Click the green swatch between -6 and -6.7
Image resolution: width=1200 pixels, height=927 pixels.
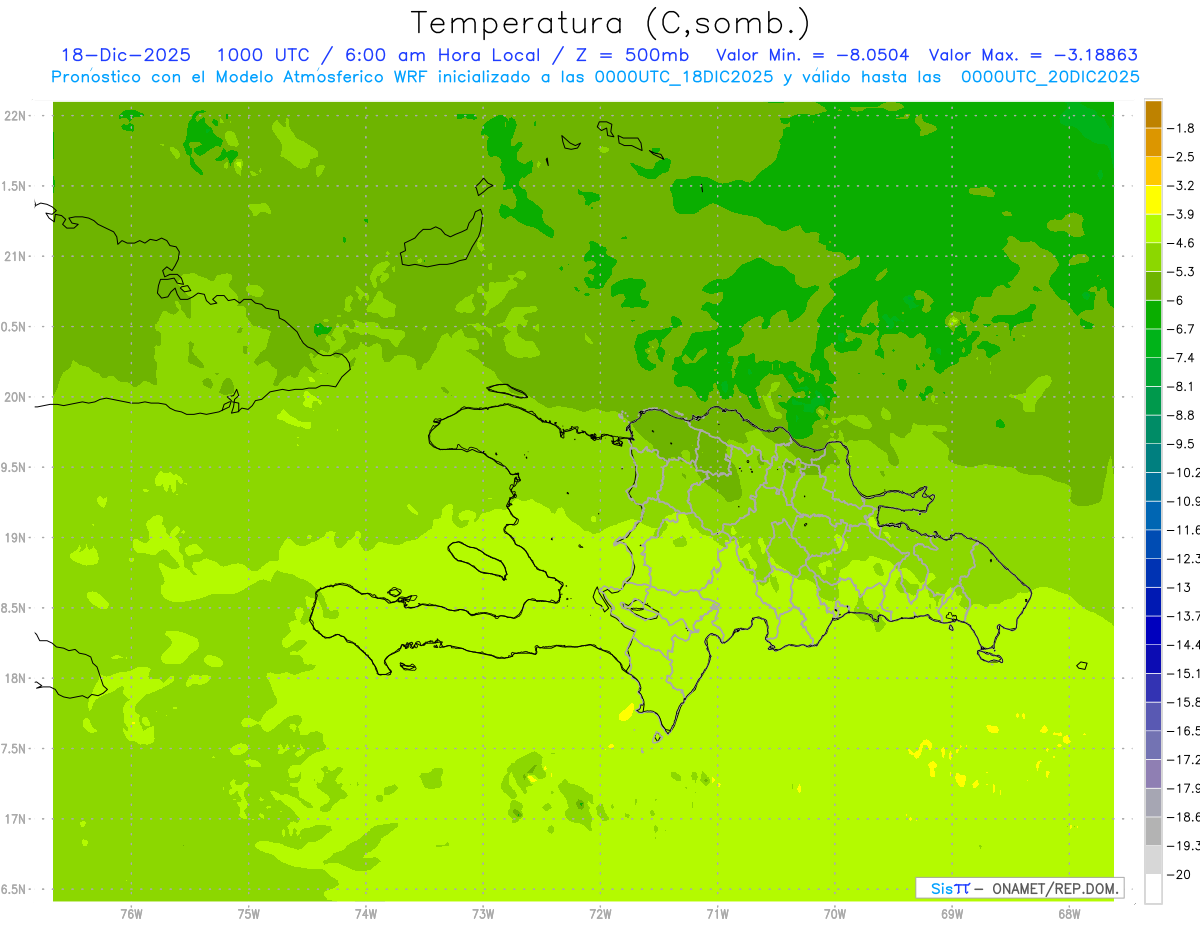coord(1153,315)
